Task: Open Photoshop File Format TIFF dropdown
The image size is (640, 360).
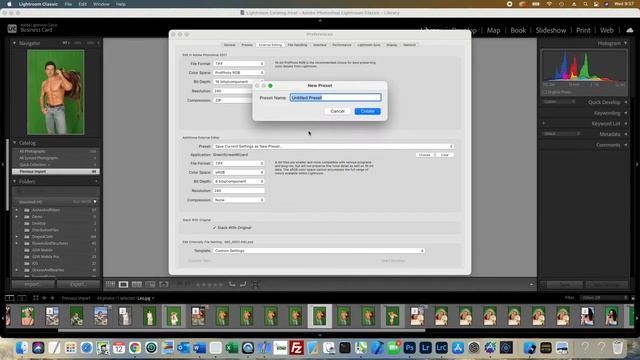Action: coord(239,64)
